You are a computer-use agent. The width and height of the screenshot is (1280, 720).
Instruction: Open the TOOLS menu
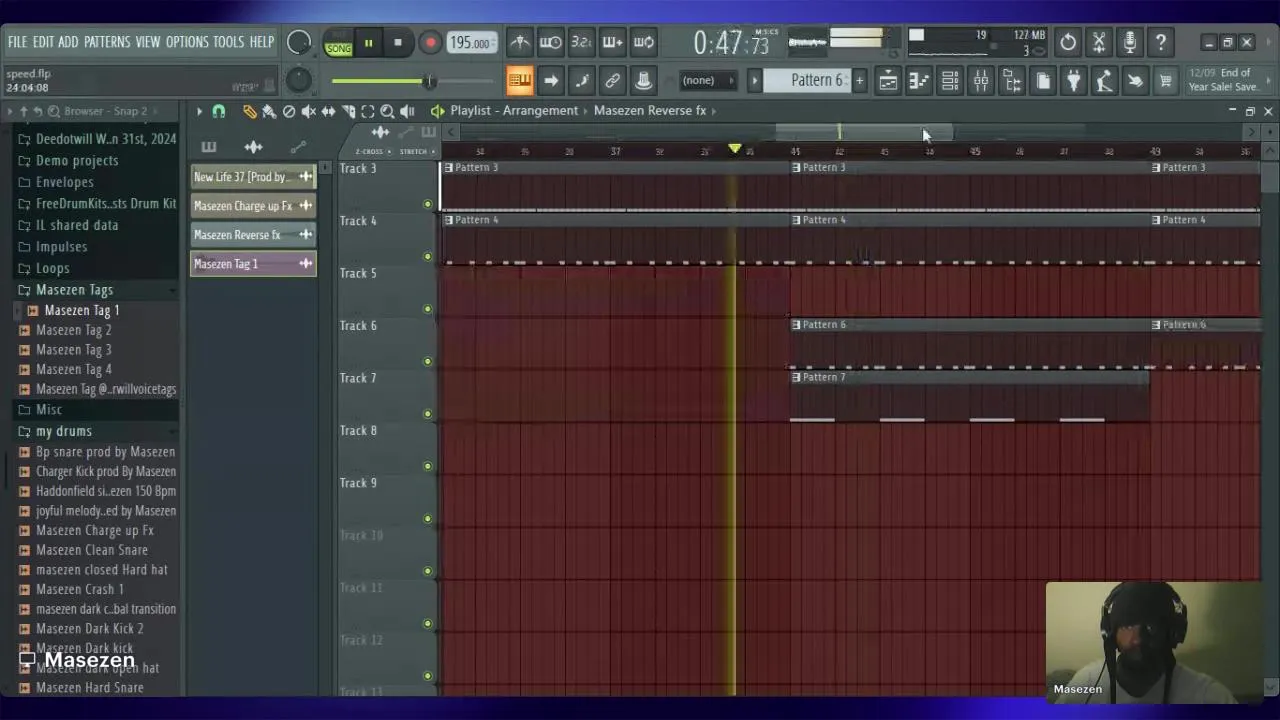(228, 42)
